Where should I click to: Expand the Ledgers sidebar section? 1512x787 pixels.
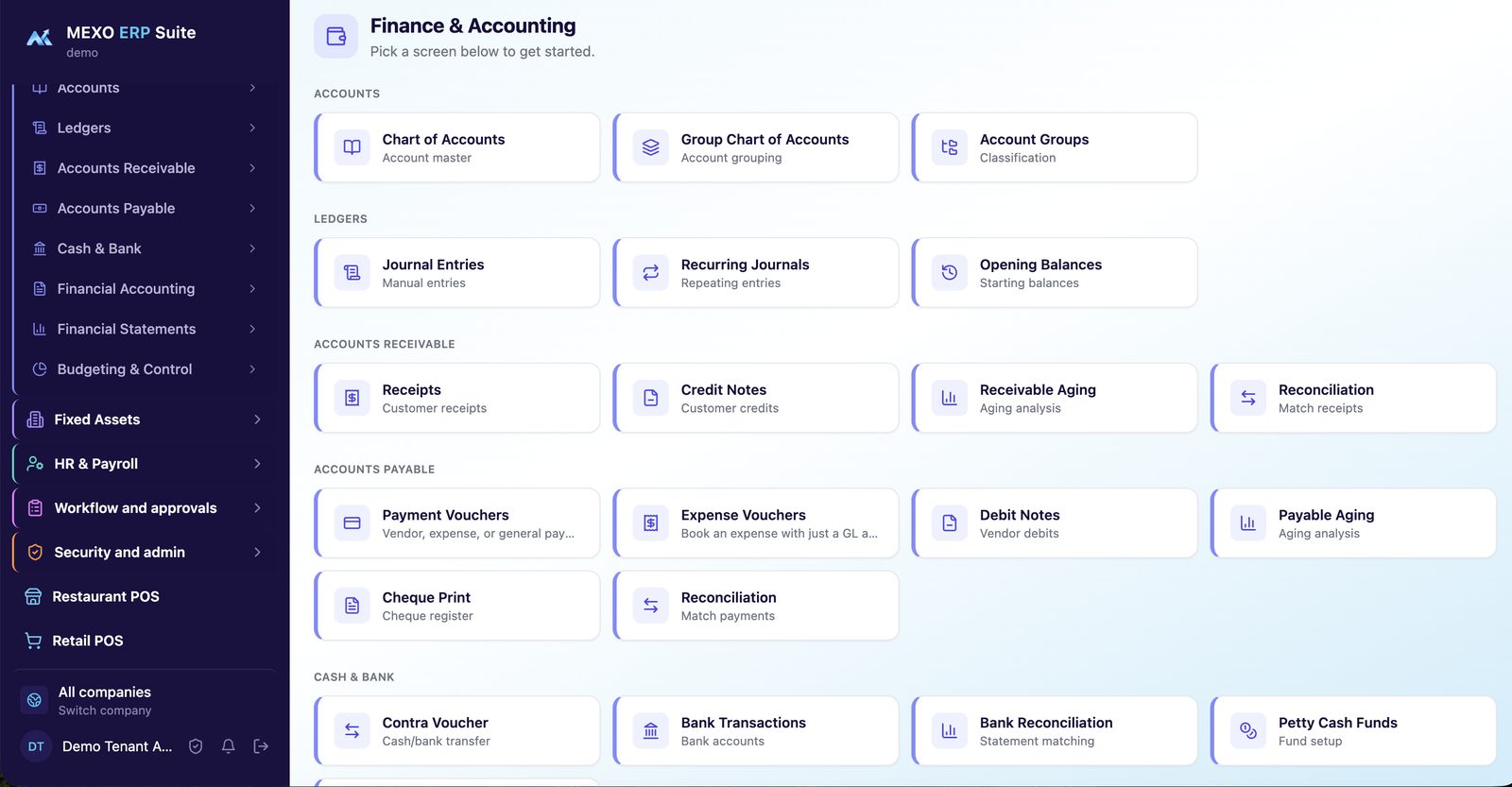(x=145, y=128)
